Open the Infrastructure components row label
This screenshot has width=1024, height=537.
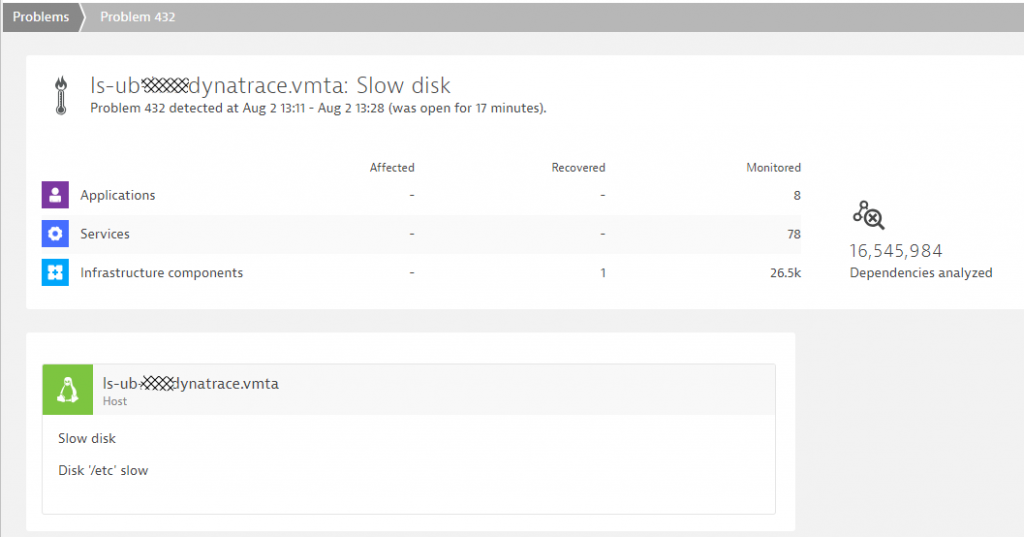pyautogui.click(x=161, y=273)
